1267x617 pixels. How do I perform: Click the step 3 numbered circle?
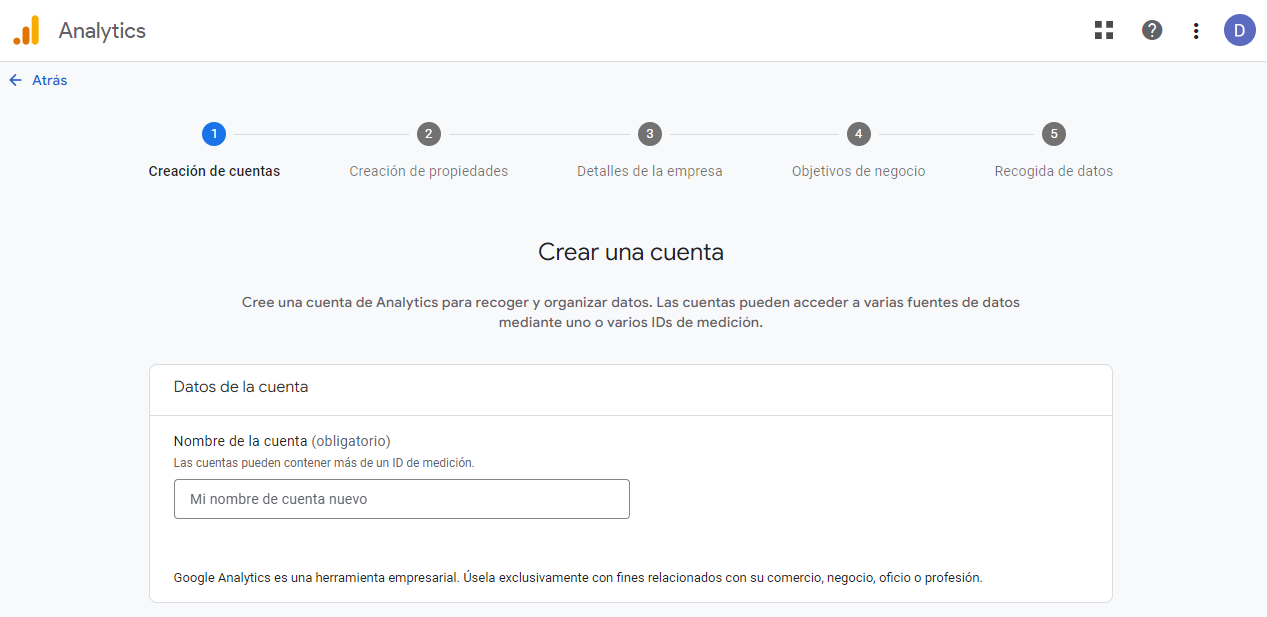point(650,133)
